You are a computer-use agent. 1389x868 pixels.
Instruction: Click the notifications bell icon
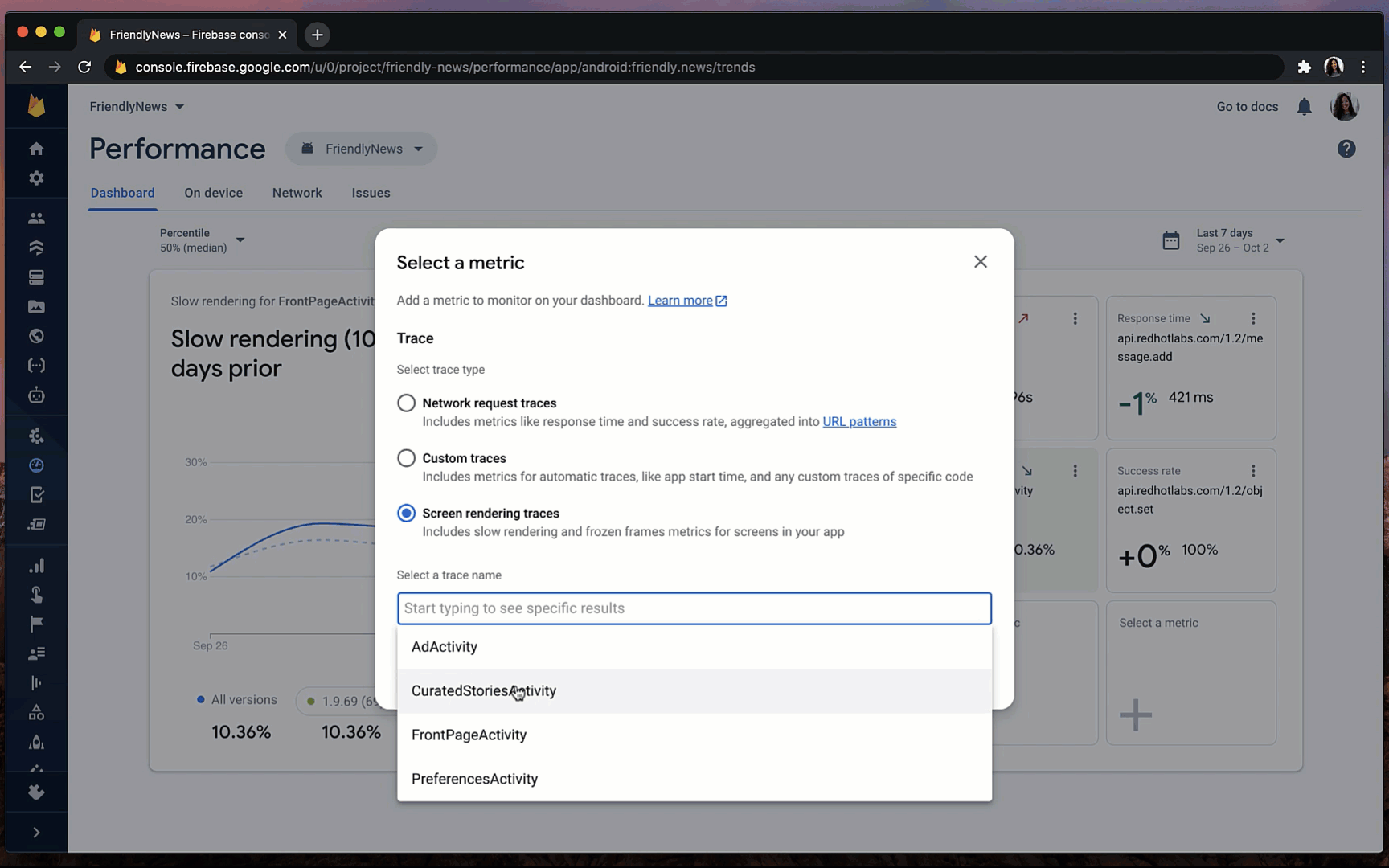(x=1304, y=107)
